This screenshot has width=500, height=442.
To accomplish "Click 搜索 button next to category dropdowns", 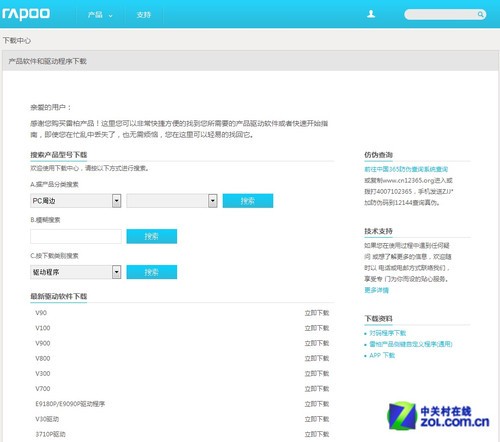I will coord(248,201).
